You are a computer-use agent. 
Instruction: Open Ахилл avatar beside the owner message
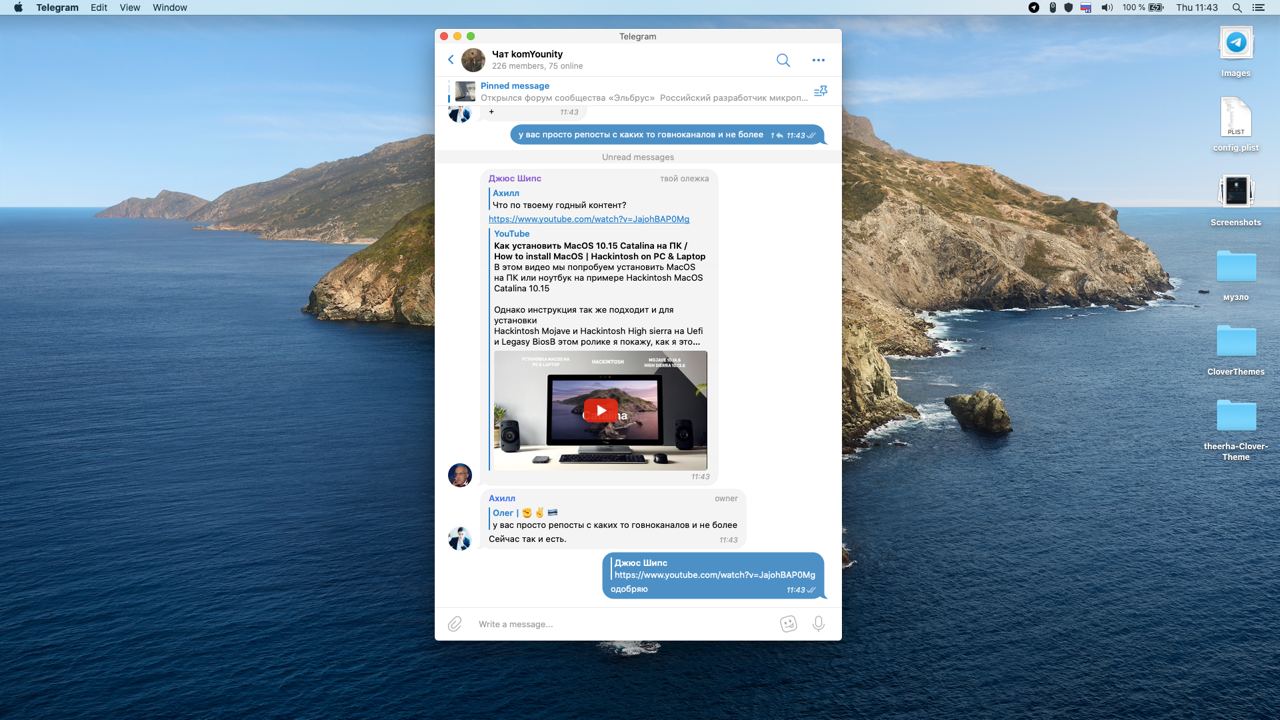[459, 538]
